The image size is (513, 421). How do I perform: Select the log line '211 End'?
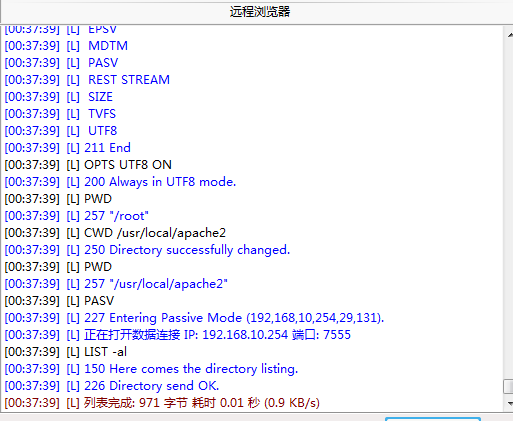pos(68,148)
